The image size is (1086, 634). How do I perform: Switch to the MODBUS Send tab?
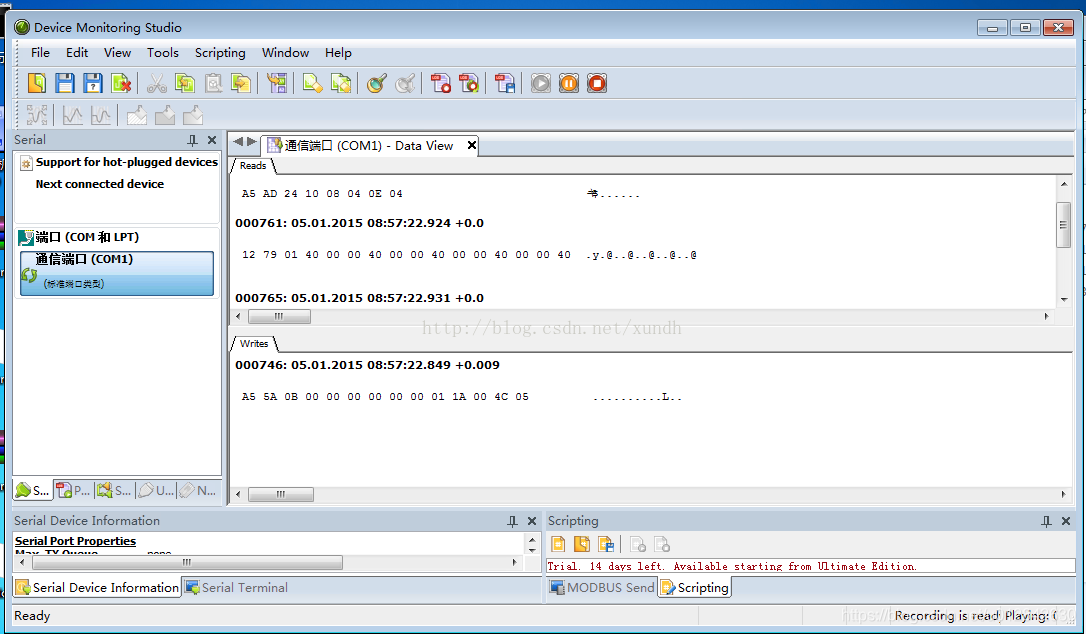coord(603,588)
